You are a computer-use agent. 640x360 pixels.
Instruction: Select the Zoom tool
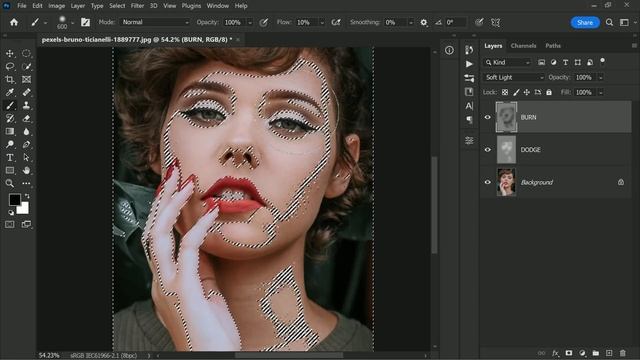click(10, 183)
